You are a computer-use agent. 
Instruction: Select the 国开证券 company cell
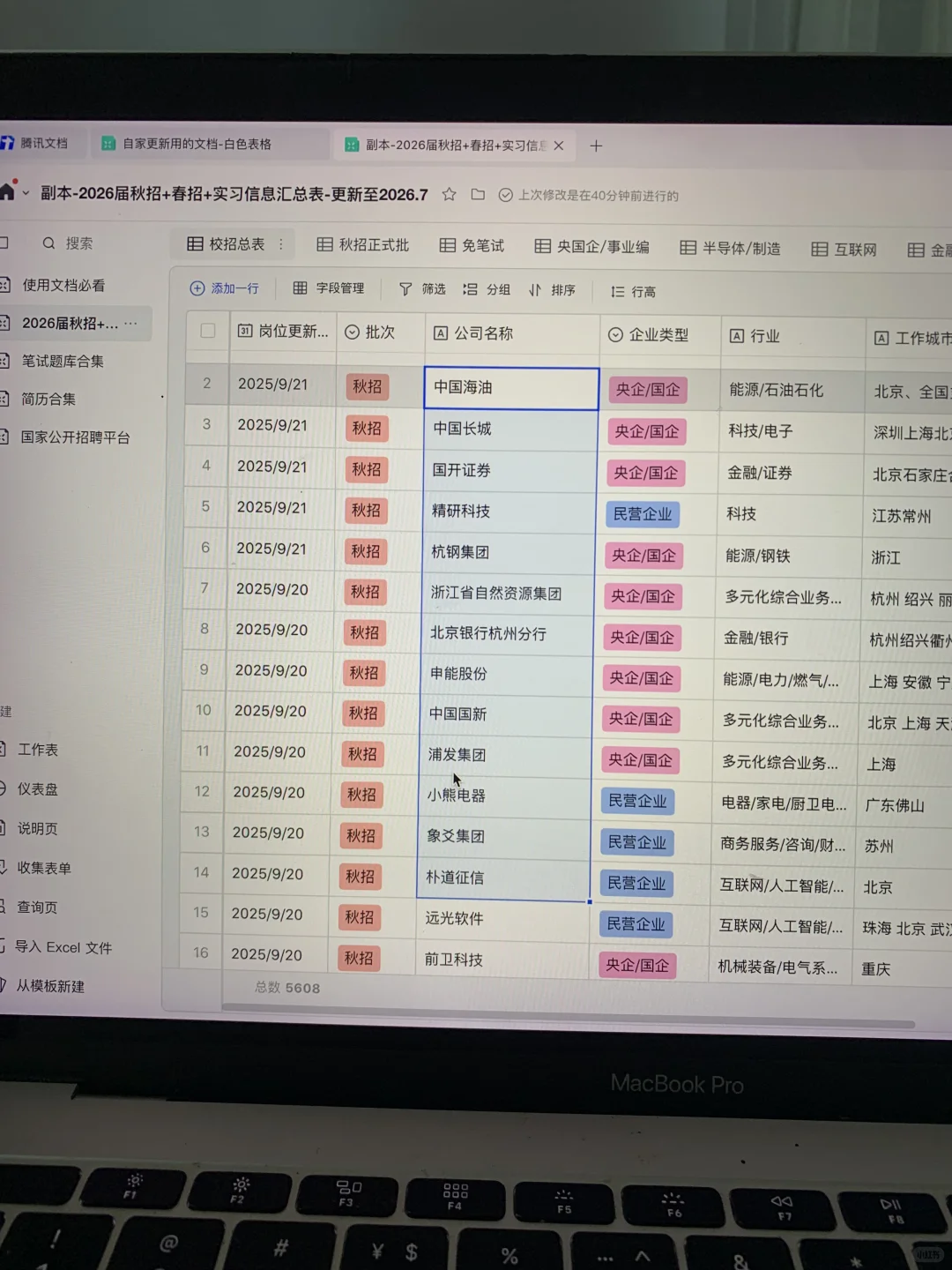coord(509,471)
